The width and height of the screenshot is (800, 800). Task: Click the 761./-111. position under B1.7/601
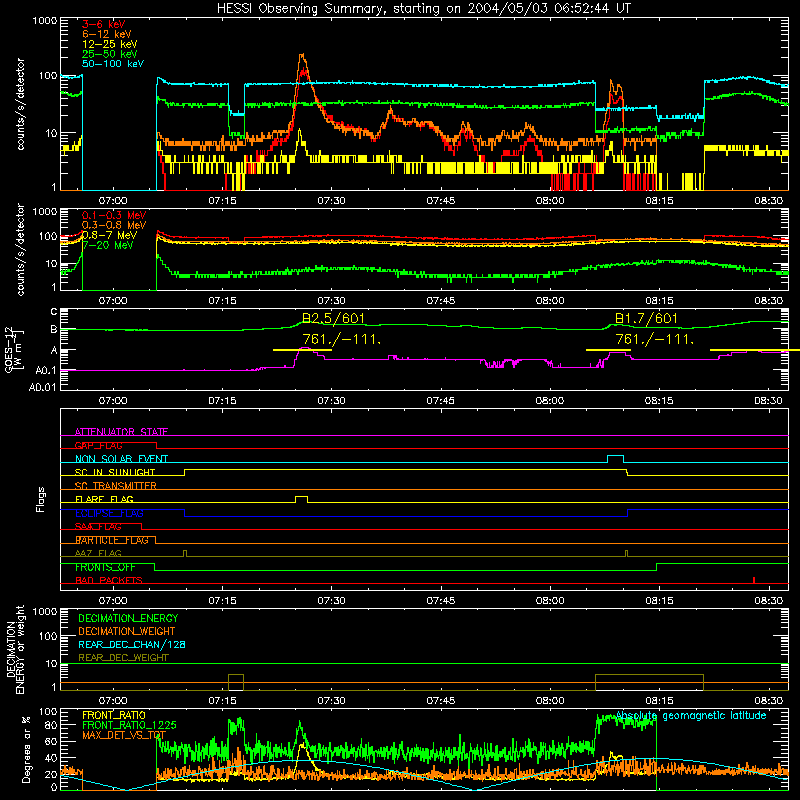(x=655, y=339)
